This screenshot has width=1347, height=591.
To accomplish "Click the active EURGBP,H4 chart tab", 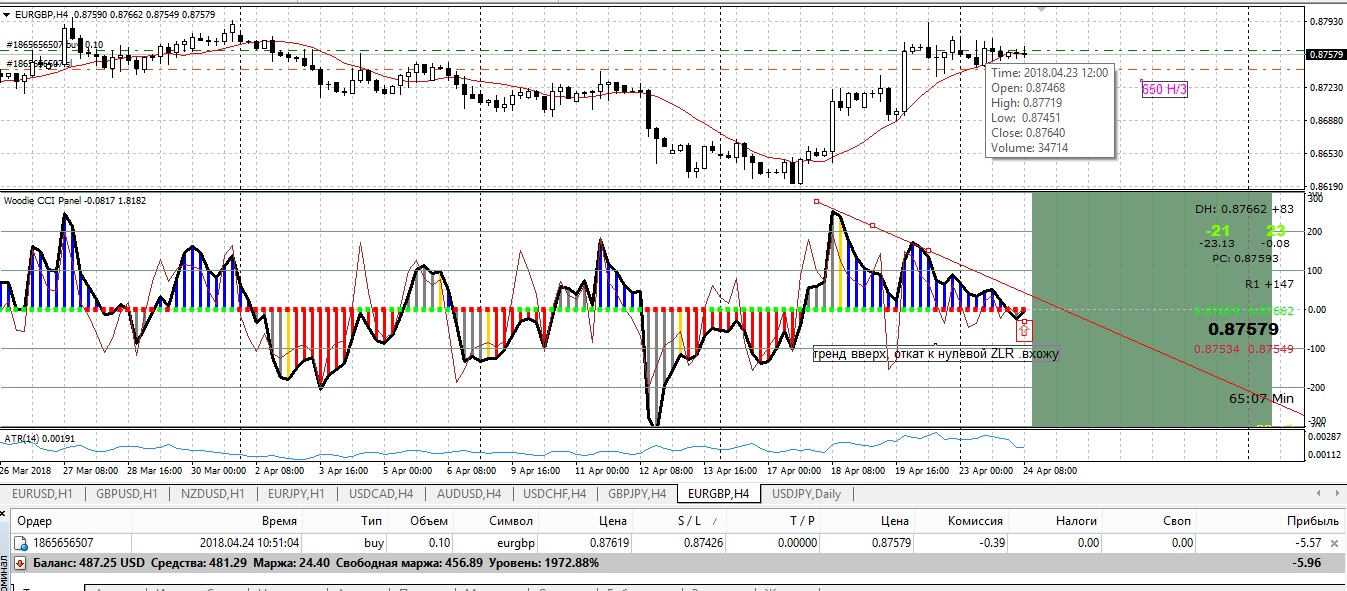I will 718,493.
